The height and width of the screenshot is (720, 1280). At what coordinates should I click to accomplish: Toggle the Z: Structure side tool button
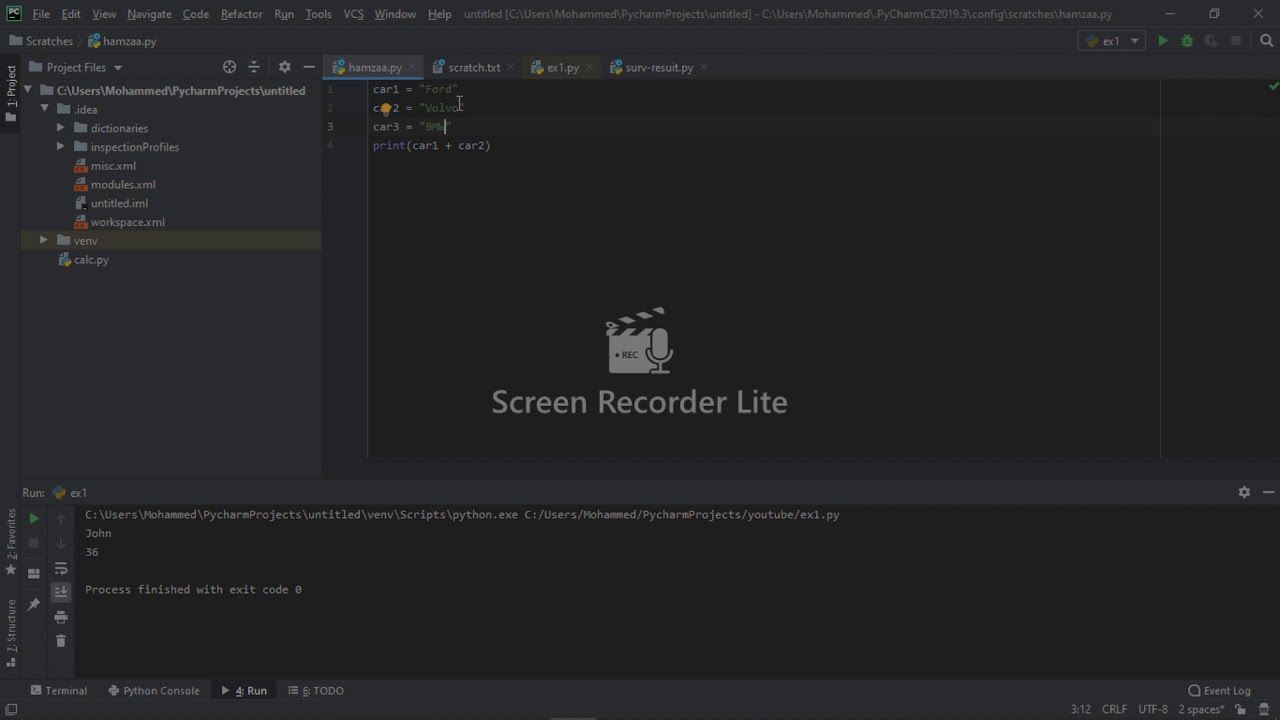tap(11, 632)
